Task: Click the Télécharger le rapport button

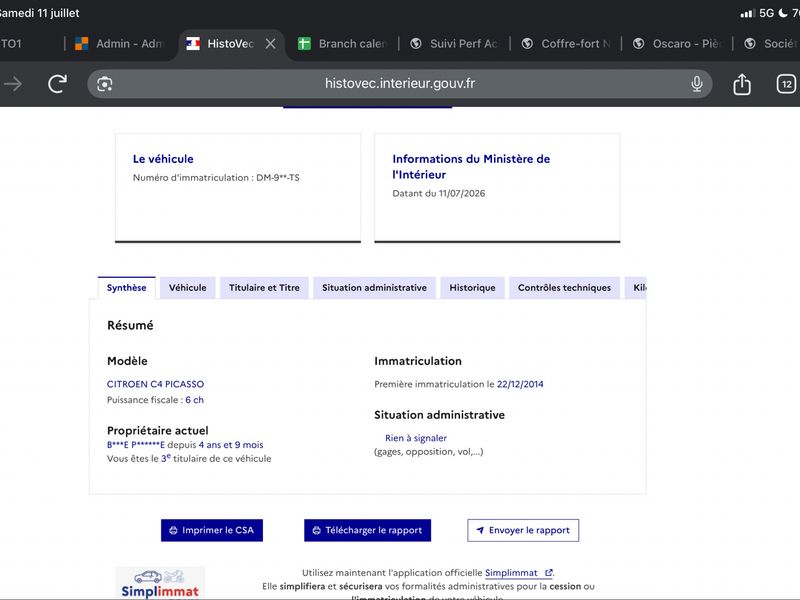Action: click(367, 531)
